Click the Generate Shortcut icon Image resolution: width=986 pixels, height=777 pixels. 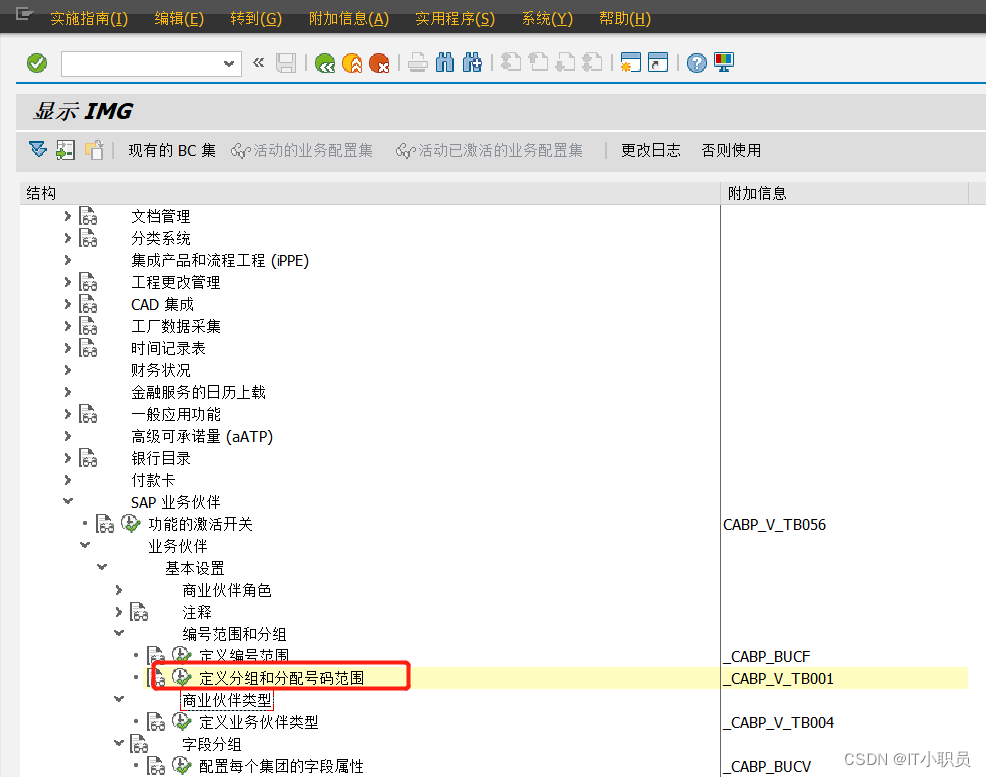(x=658, y=63)
